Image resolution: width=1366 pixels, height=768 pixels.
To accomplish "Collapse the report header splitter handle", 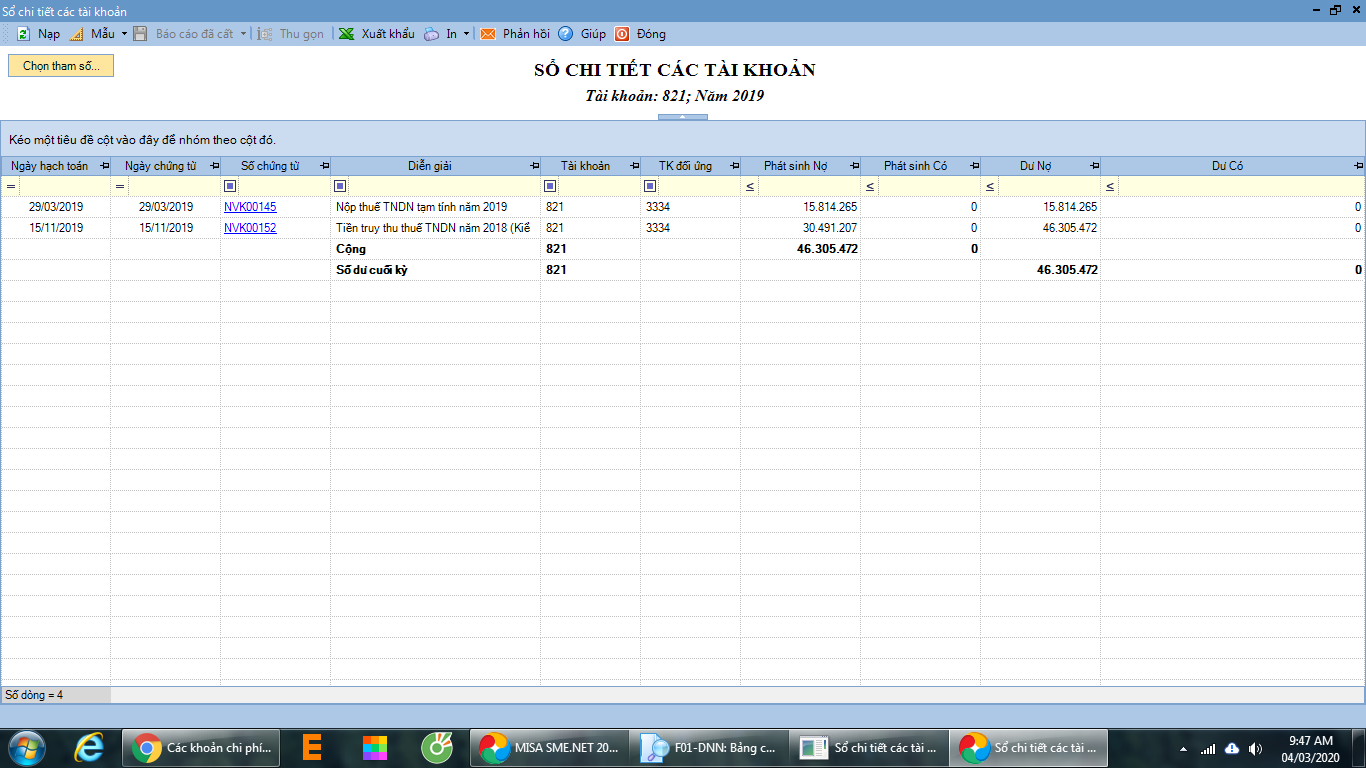I will (682, 117).
